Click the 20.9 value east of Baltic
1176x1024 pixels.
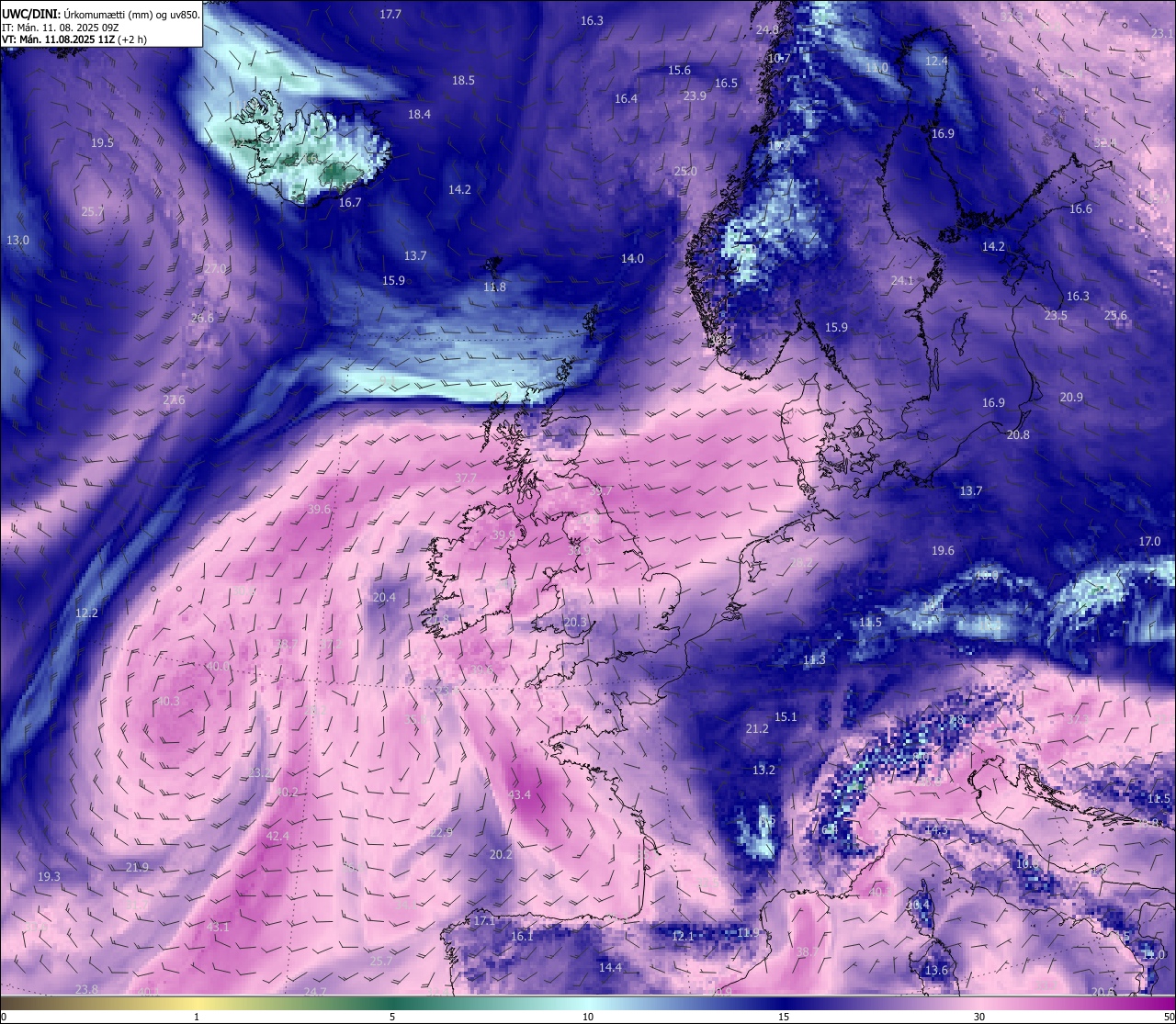tap(1071, 397)
